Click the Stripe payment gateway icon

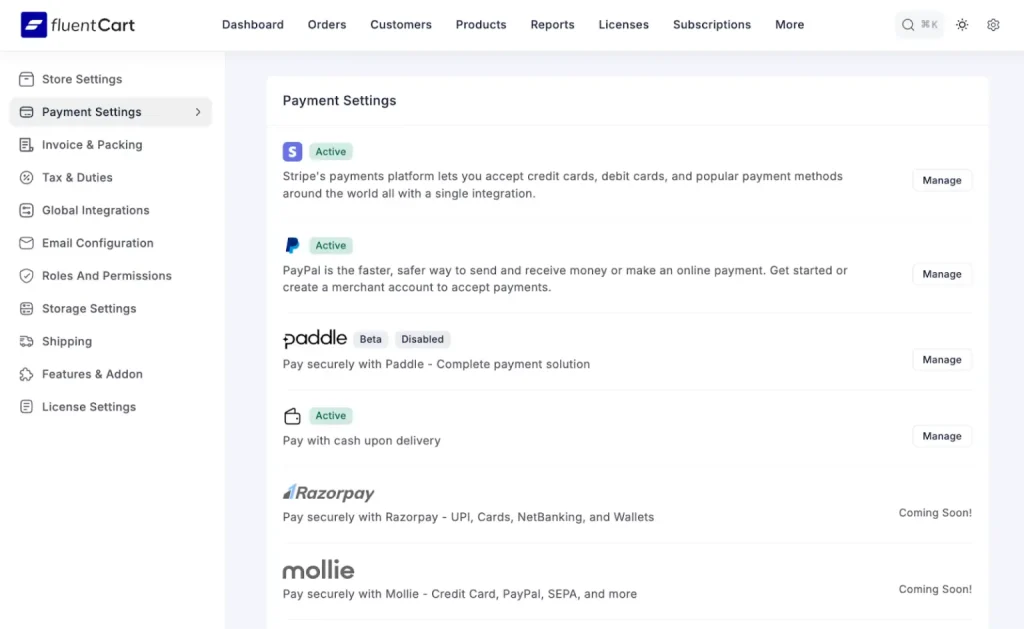[x=292, y=150]
